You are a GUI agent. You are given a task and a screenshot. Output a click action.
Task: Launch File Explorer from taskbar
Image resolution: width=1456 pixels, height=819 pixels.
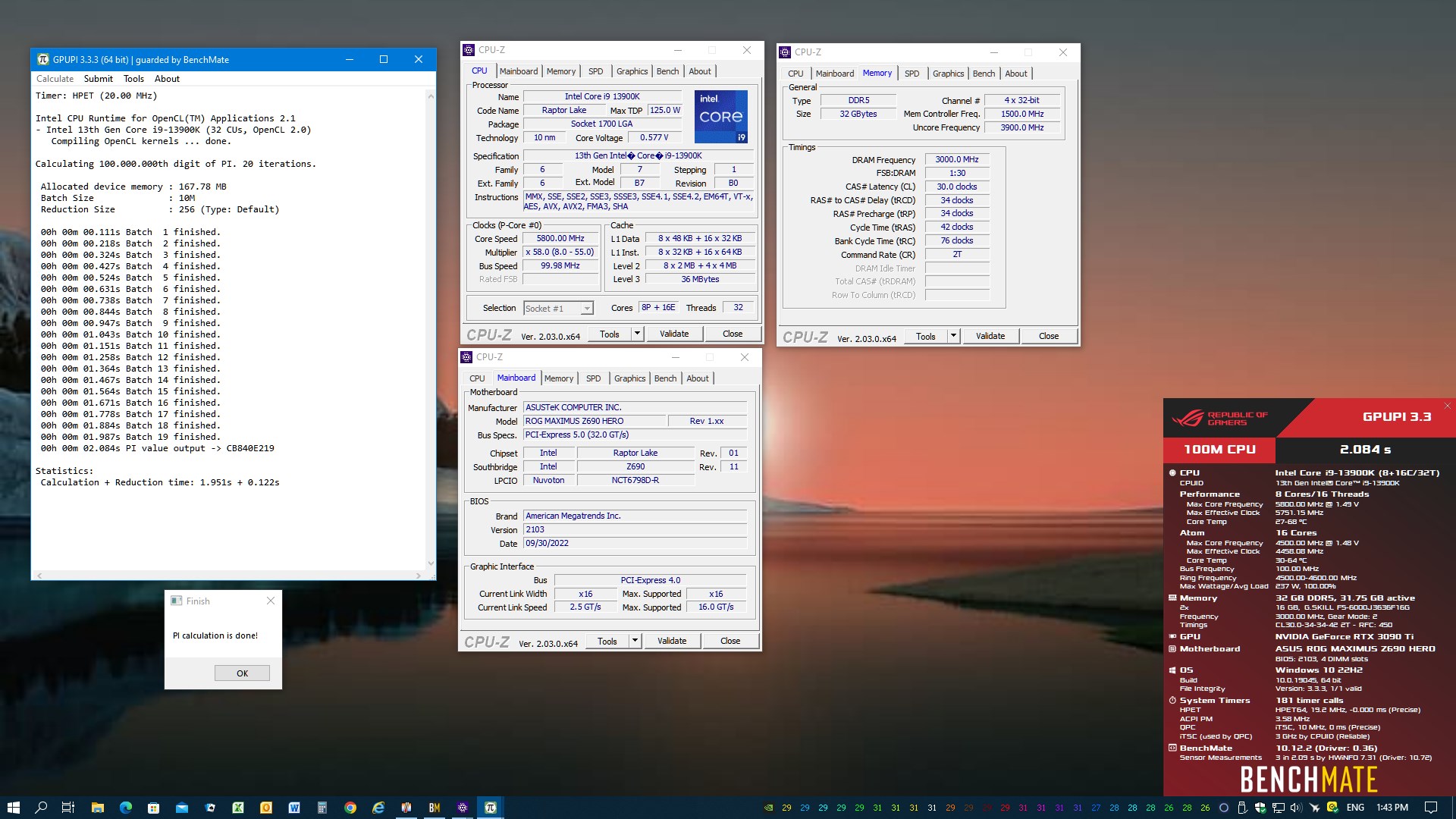click(x=97, y=808)
